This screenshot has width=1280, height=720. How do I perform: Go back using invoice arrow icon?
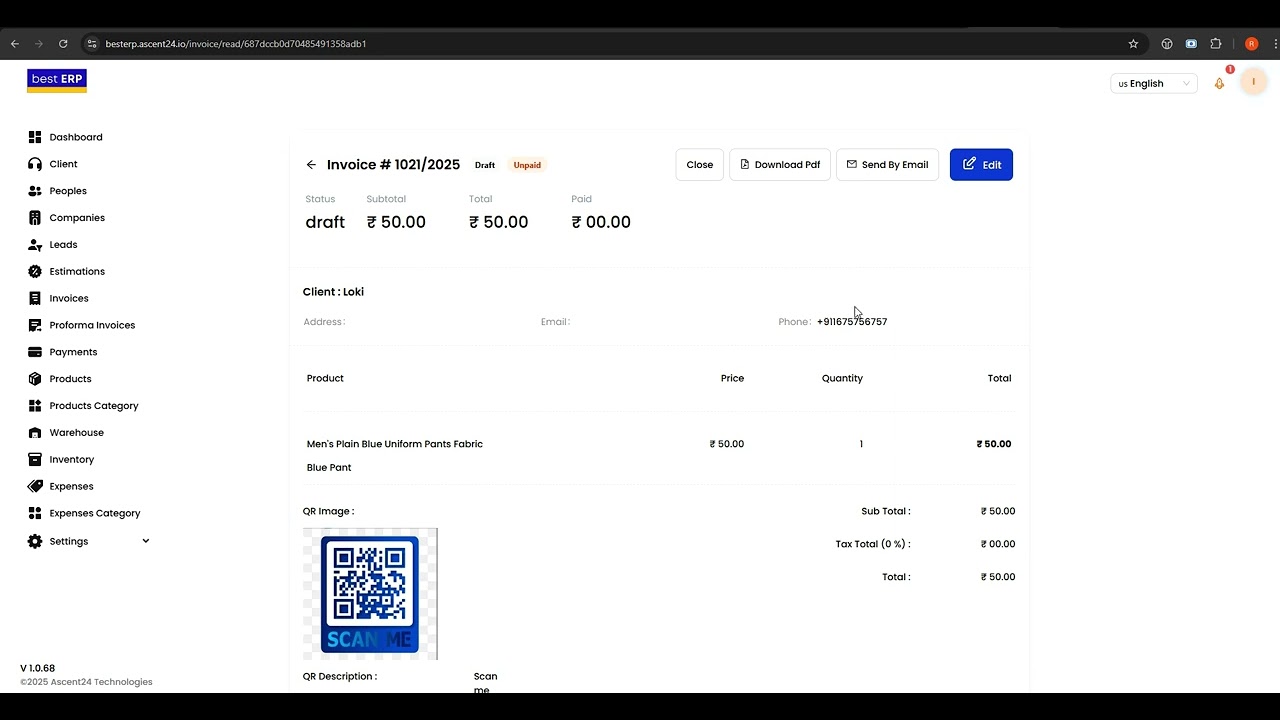pos(311,165)
